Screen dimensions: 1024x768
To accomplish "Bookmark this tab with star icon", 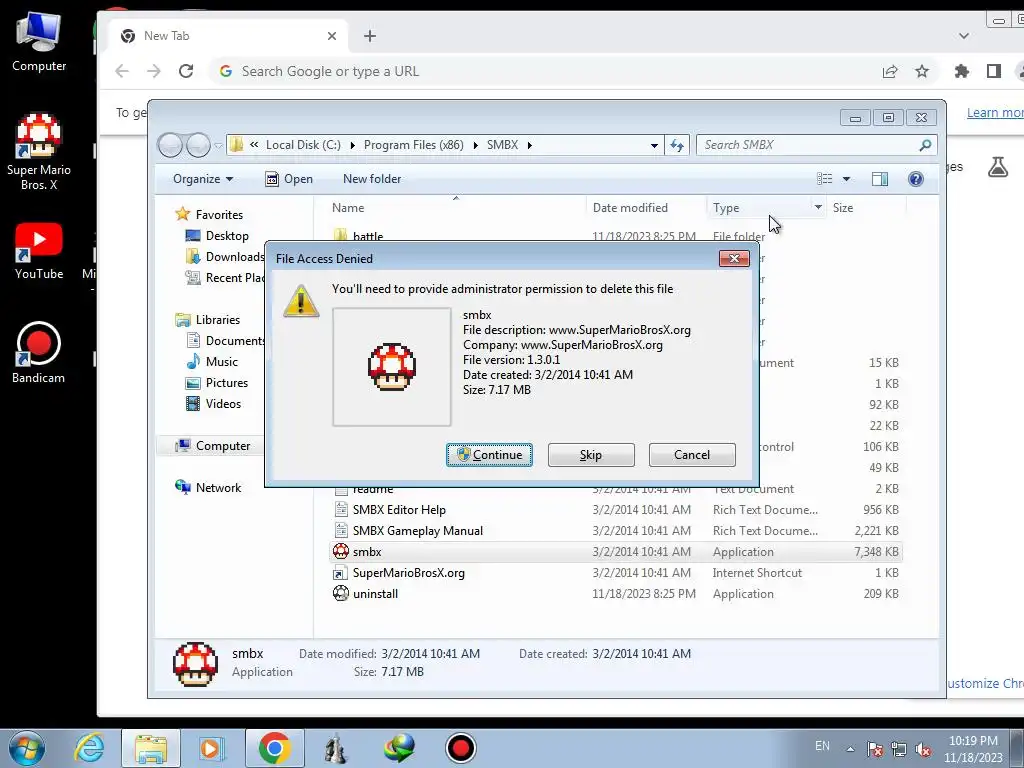I will coord(922,71).
